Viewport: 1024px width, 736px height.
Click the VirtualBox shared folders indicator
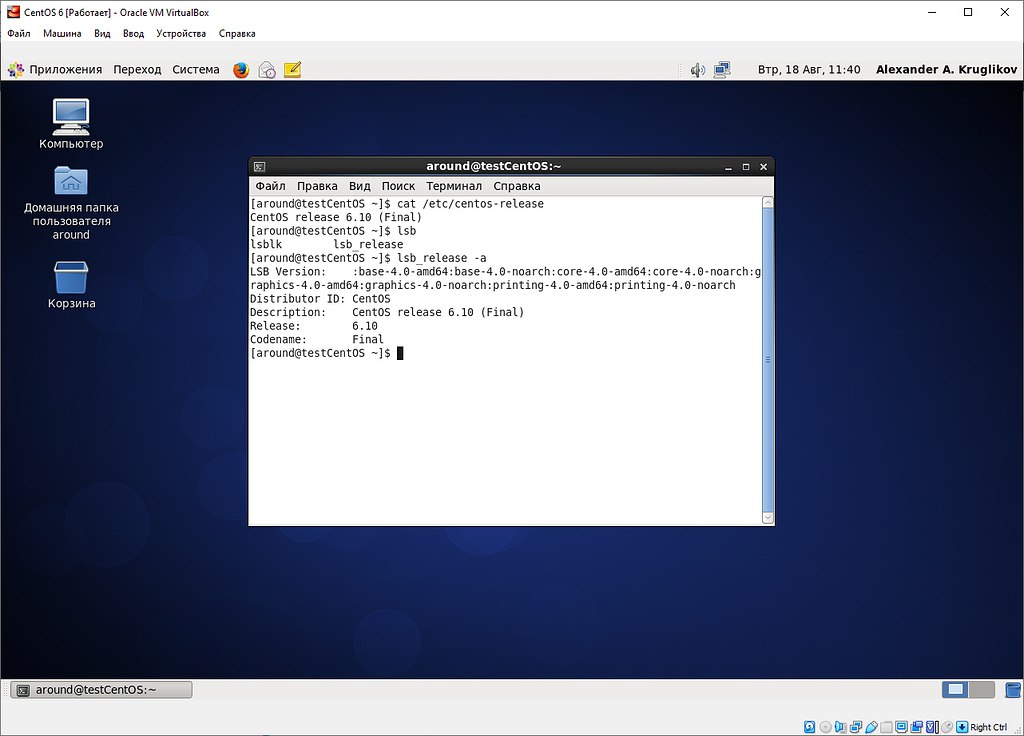tap(886, 727)
